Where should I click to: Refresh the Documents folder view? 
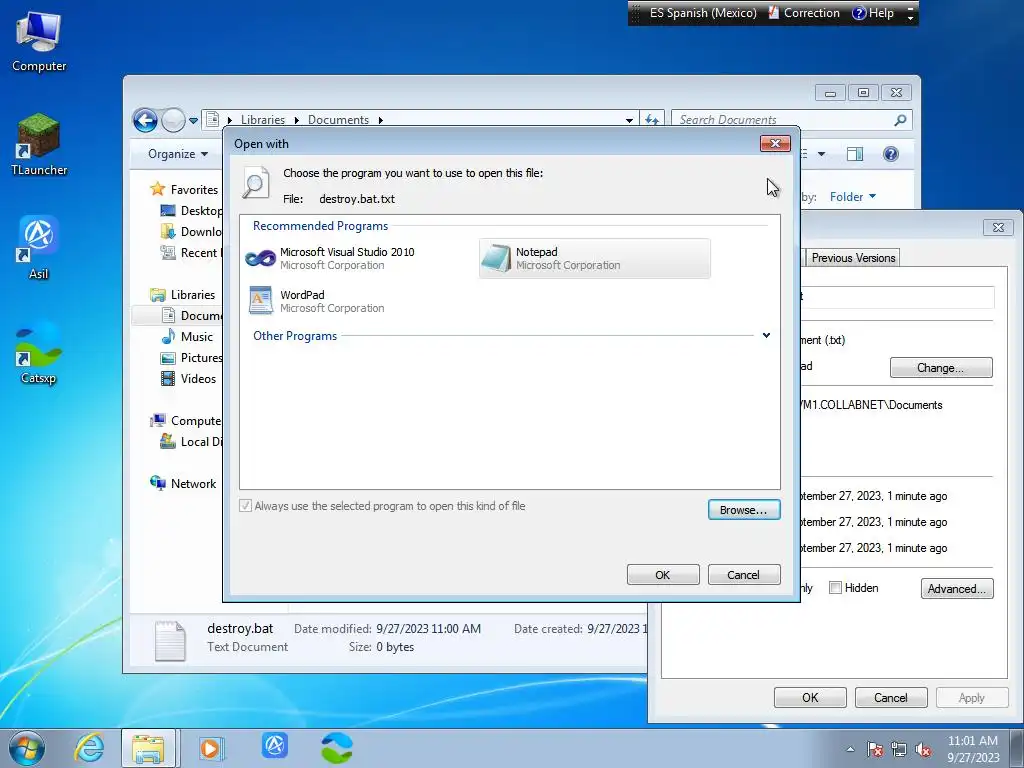(x=652, y=120)
